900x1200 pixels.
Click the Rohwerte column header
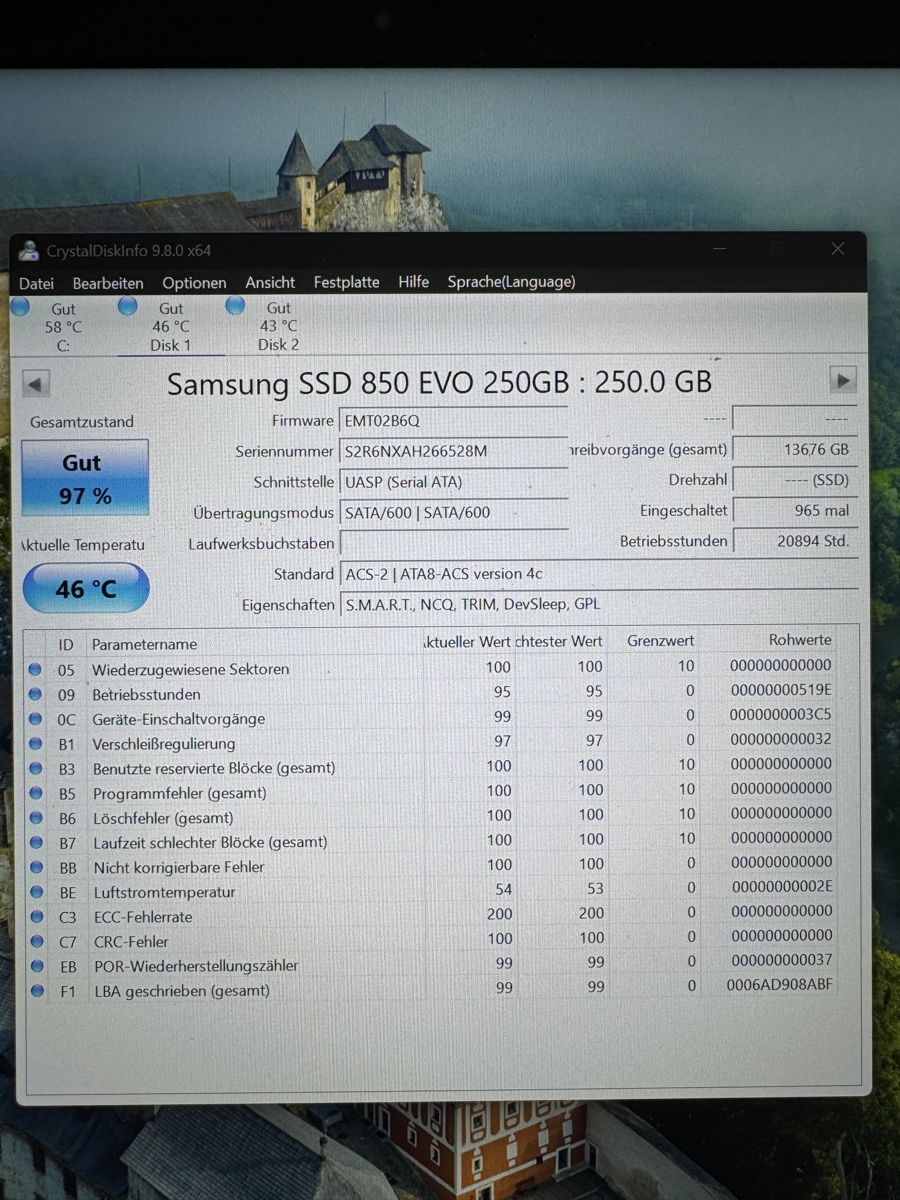800,639
